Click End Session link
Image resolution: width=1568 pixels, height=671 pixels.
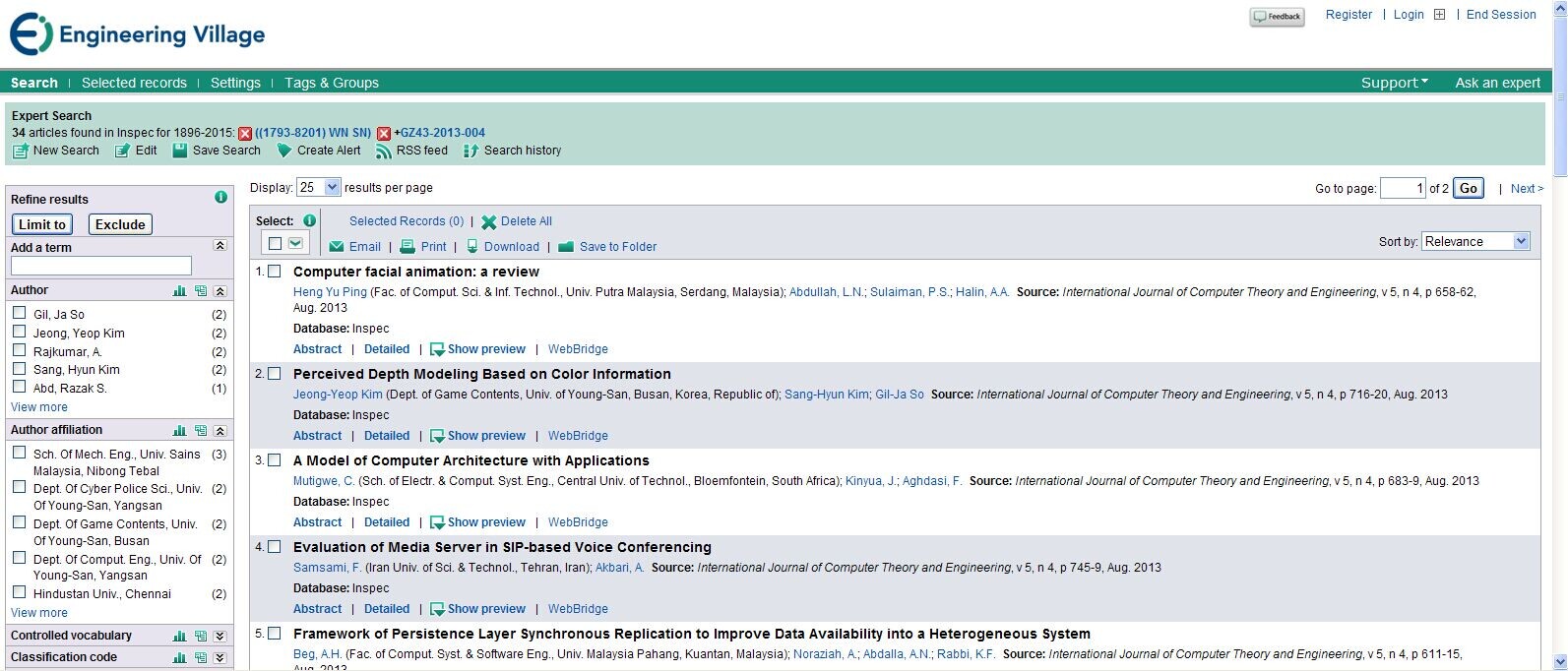click(1501, 15)
